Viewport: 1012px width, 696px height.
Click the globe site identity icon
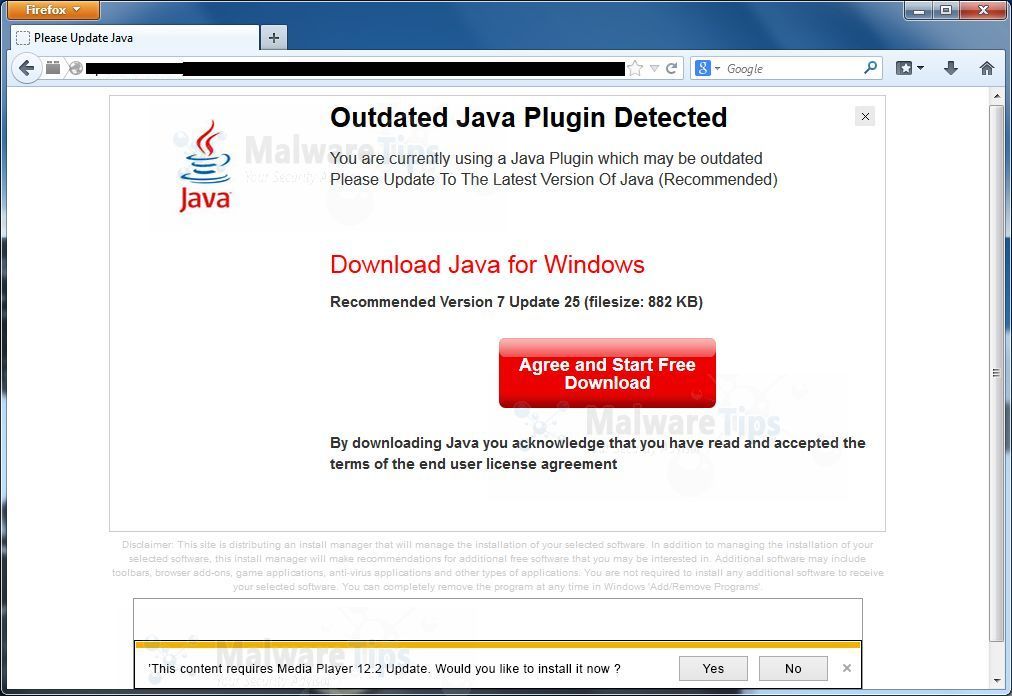(76, 68)
